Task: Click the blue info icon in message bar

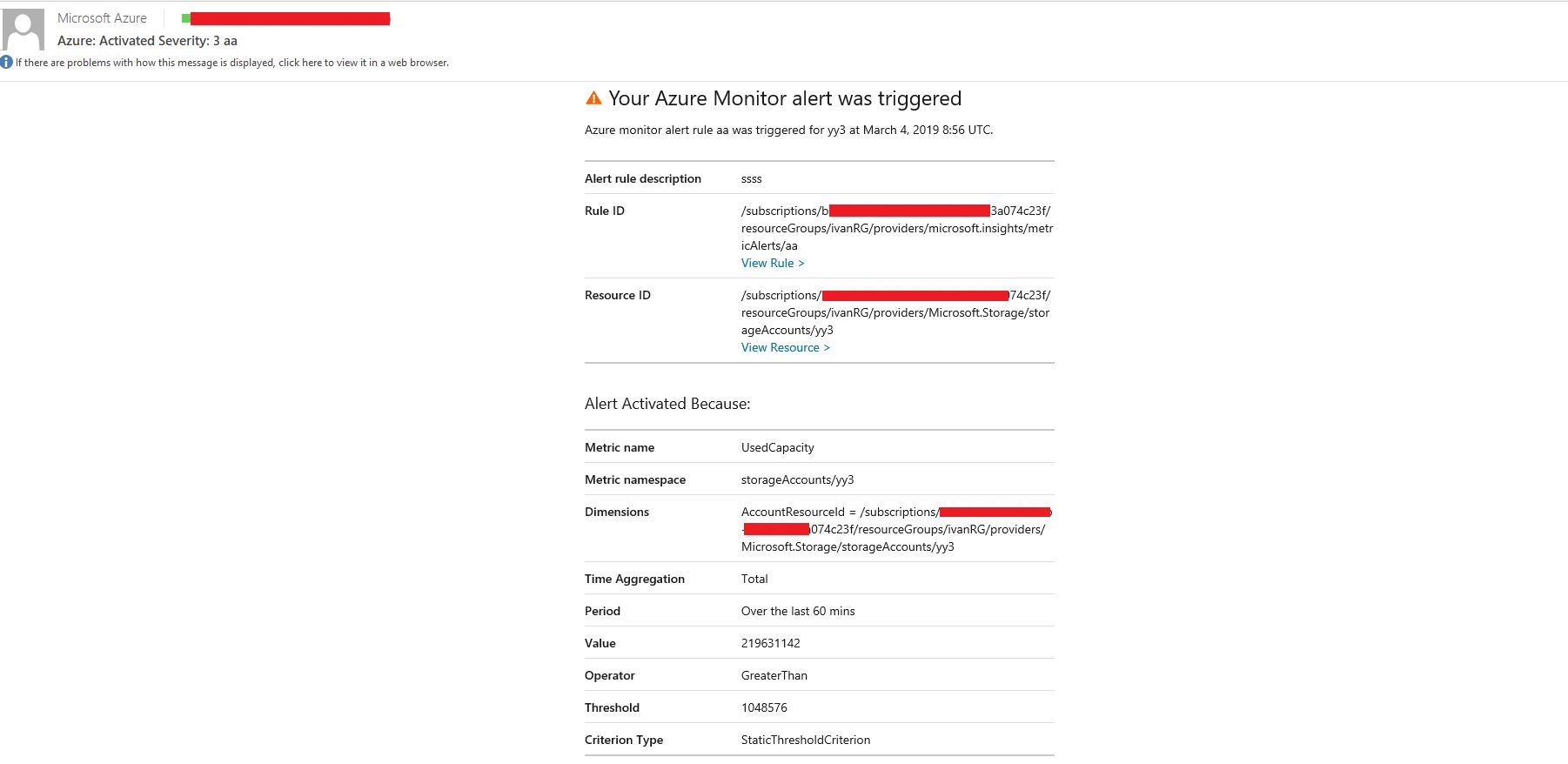Action: (7, 62)
